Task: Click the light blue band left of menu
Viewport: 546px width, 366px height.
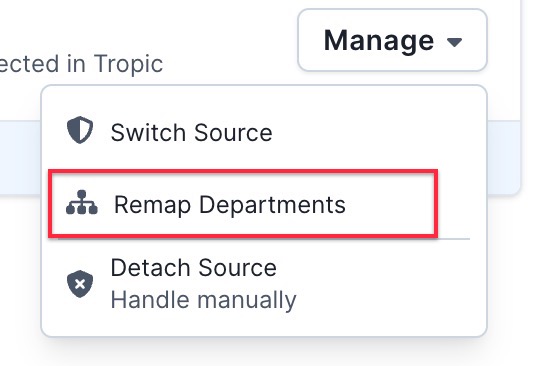Action: tap(20, 157)
